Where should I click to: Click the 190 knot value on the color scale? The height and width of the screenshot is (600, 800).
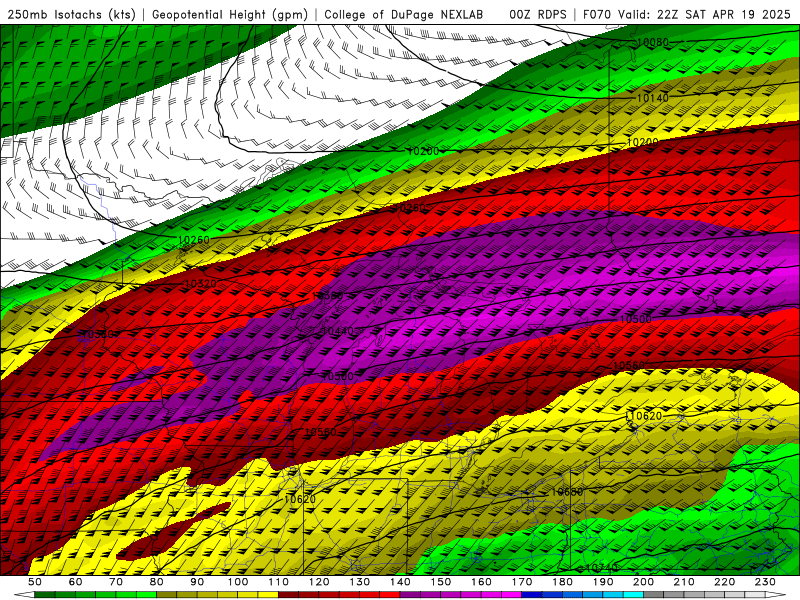tap(603, 582)
